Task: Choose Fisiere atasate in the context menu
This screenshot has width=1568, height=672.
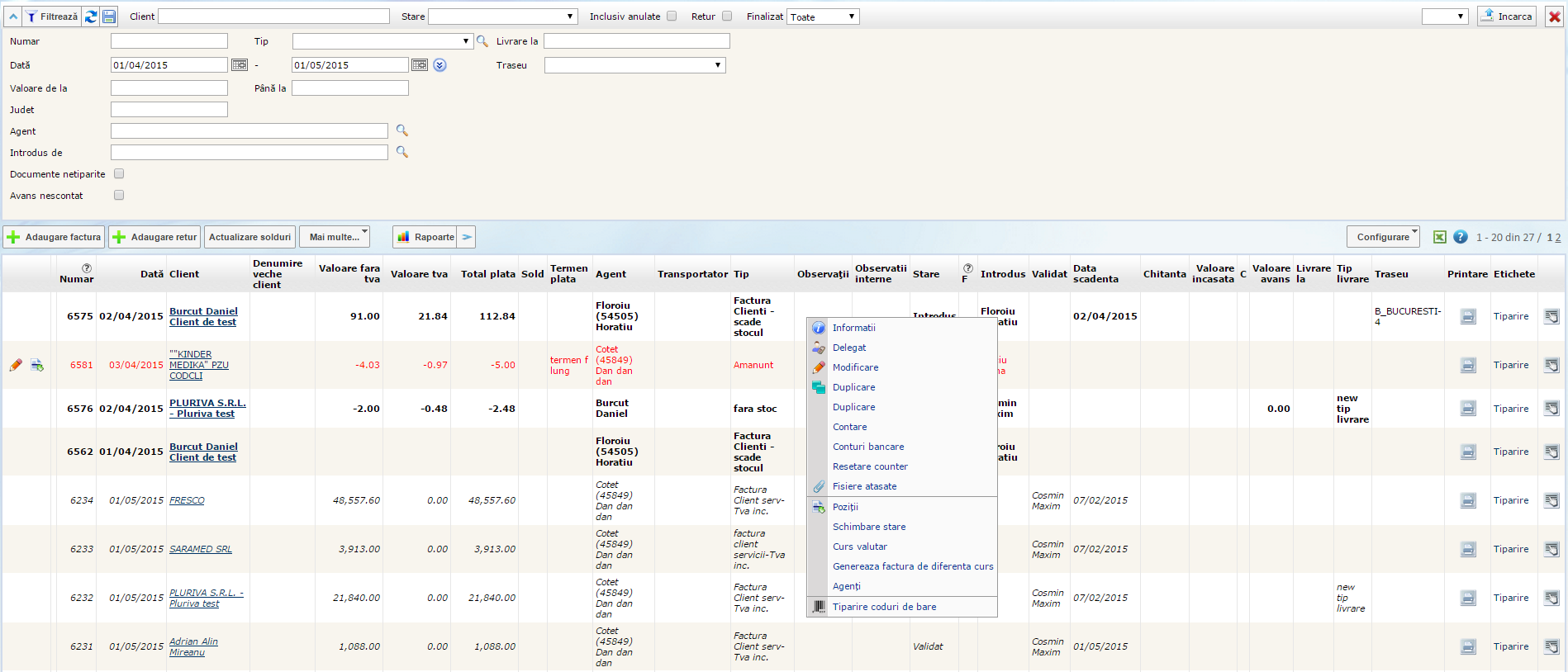Action: 864,486
